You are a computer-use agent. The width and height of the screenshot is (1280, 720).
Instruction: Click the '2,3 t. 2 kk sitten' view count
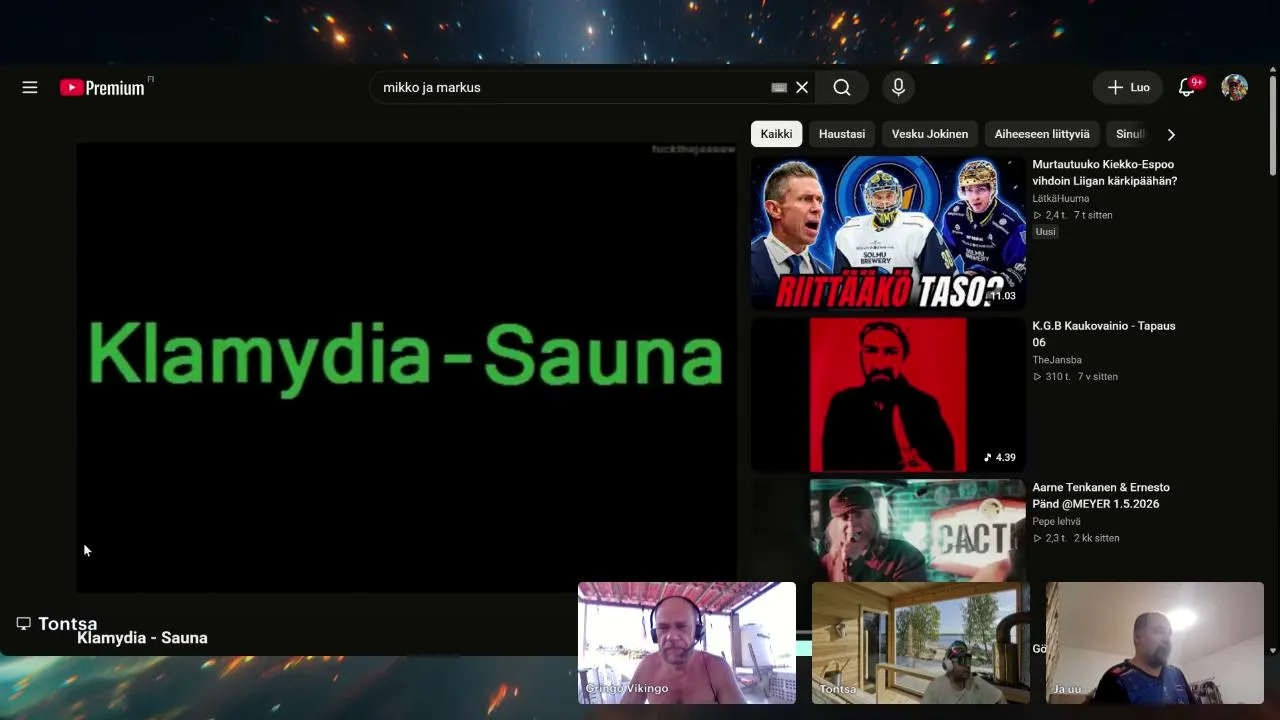point(1076,538)
